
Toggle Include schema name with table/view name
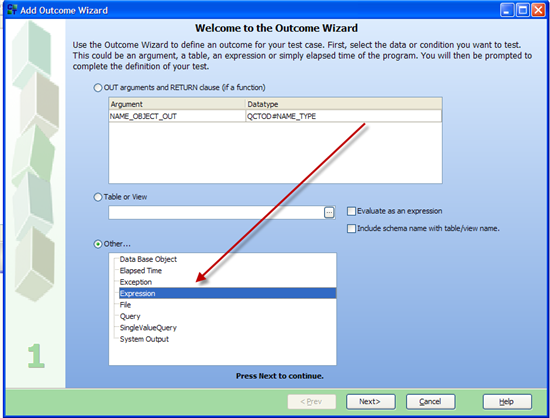351,229
